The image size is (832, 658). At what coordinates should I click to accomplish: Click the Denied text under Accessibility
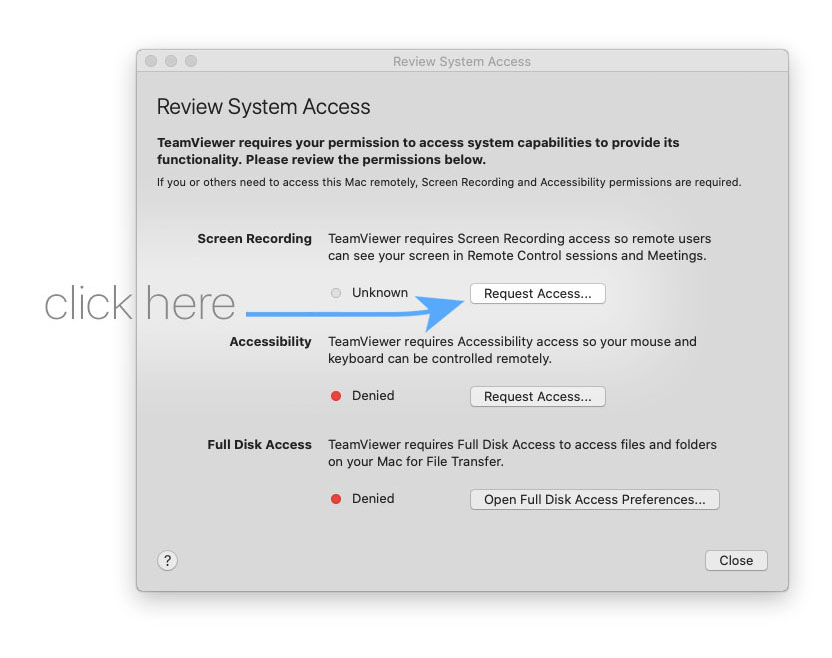pos(373,396)
